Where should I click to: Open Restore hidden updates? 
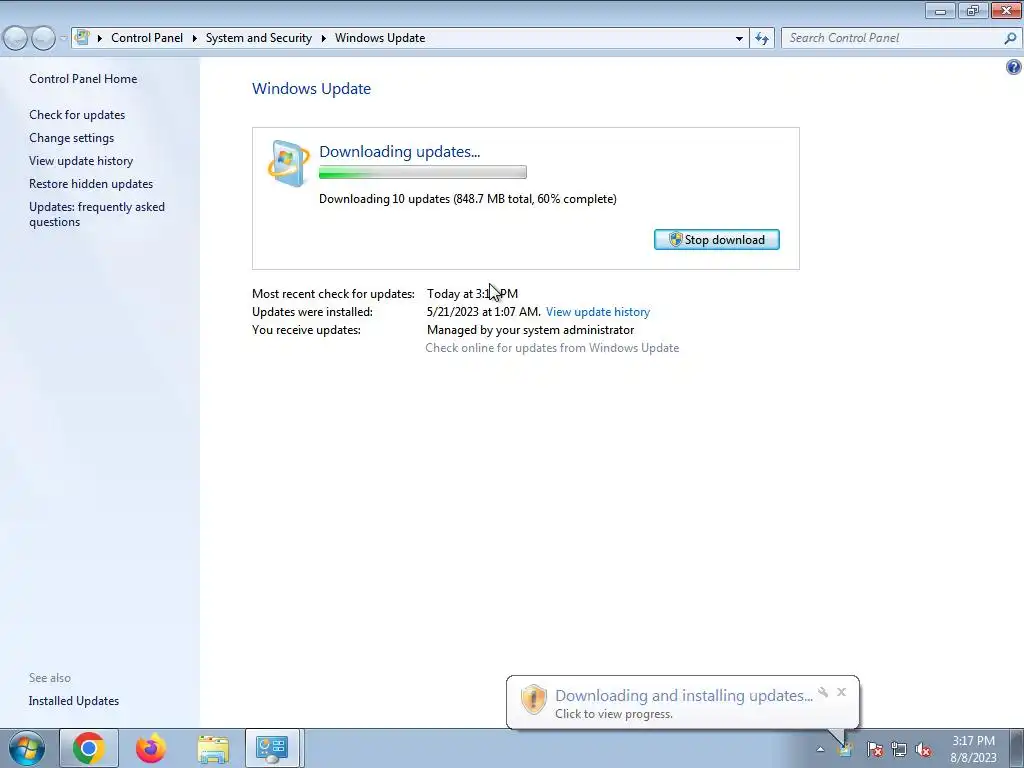[x=91, y=184]
